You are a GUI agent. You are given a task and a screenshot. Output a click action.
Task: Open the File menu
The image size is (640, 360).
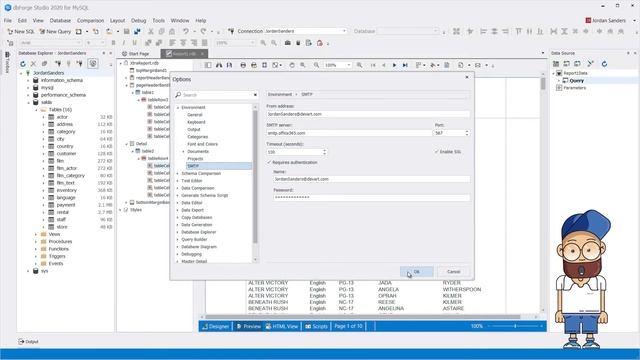click(x=8, y=20)
